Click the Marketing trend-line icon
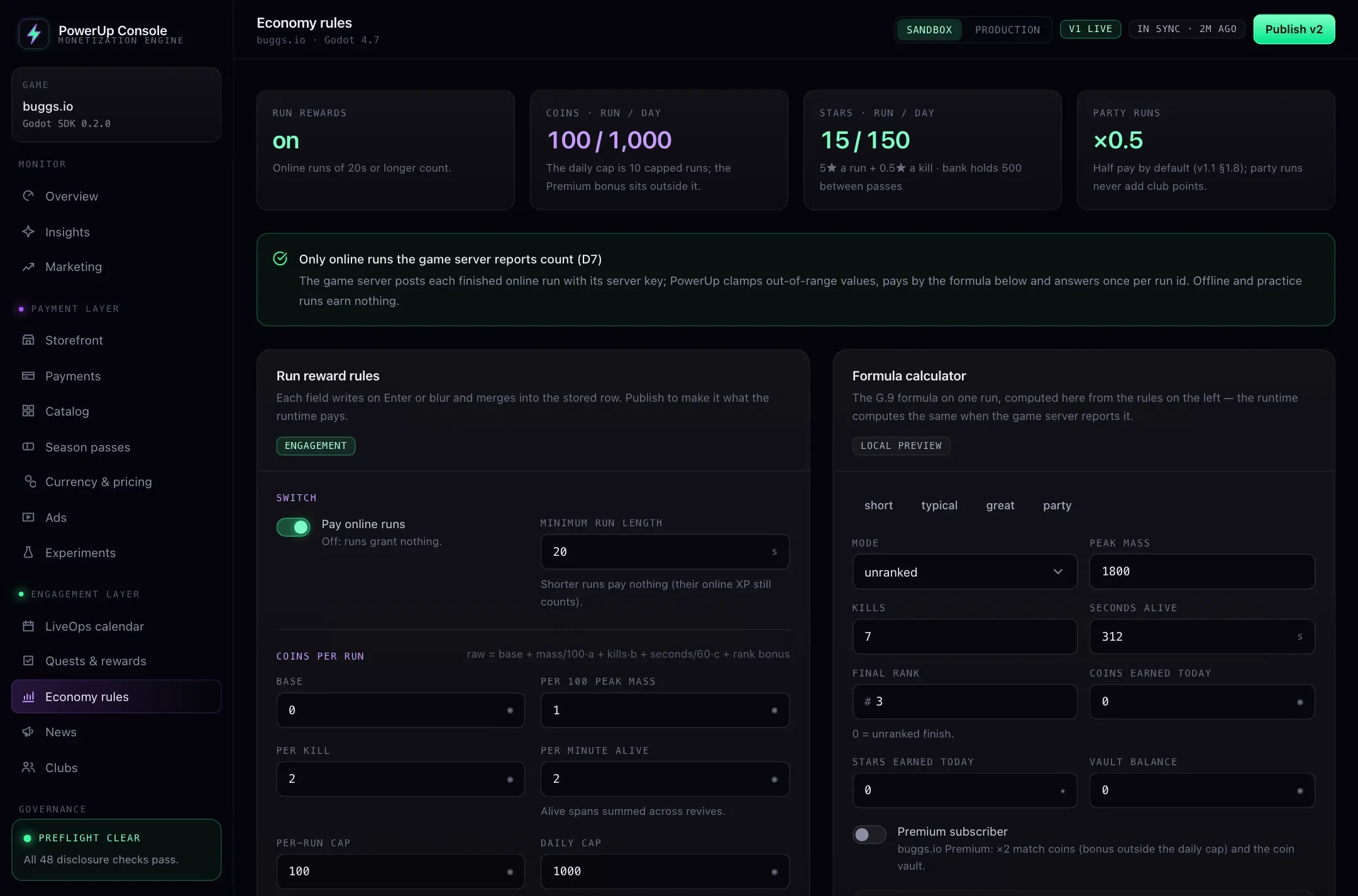 point(28,267)
